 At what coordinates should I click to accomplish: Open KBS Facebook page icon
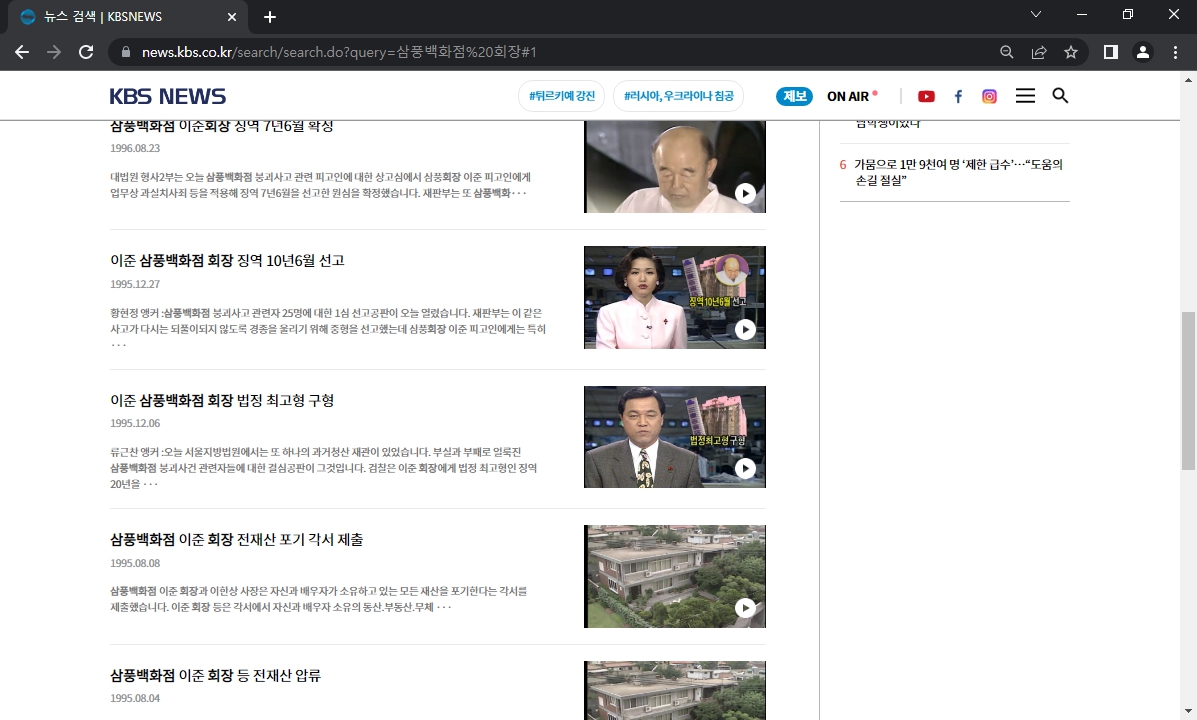[958, 96]
